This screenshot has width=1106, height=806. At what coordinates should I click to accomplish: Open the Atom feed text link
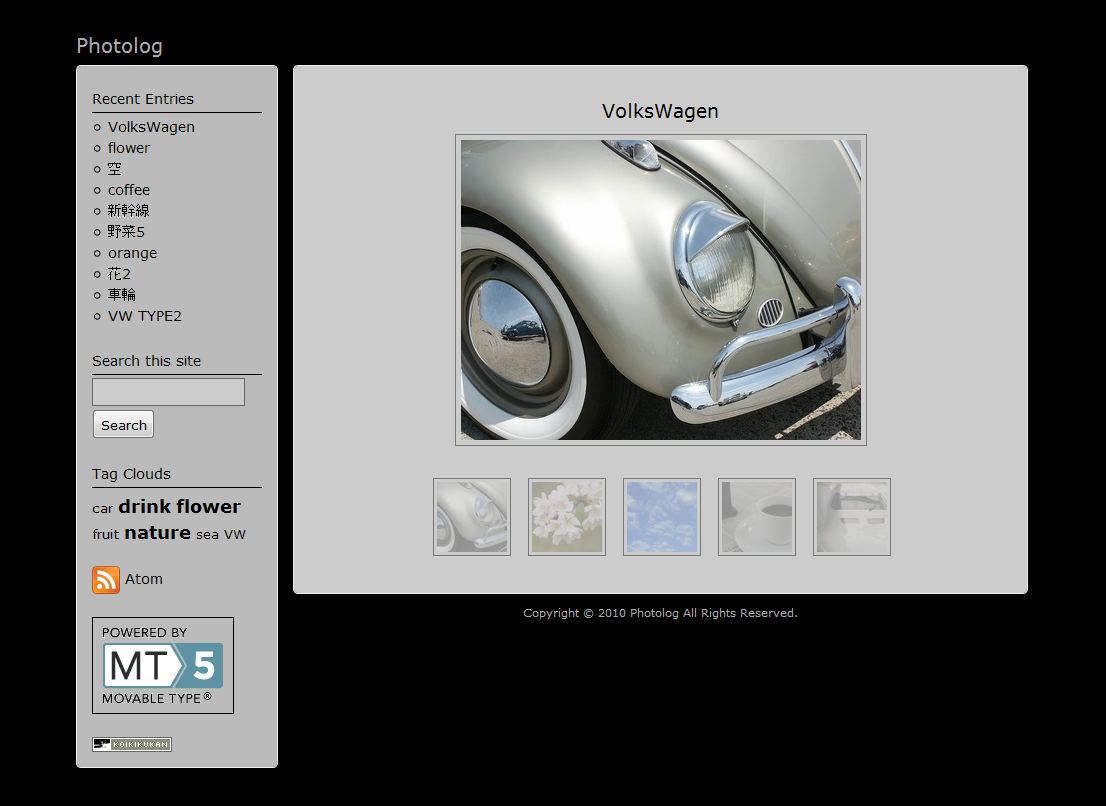[x=144, y=579]
